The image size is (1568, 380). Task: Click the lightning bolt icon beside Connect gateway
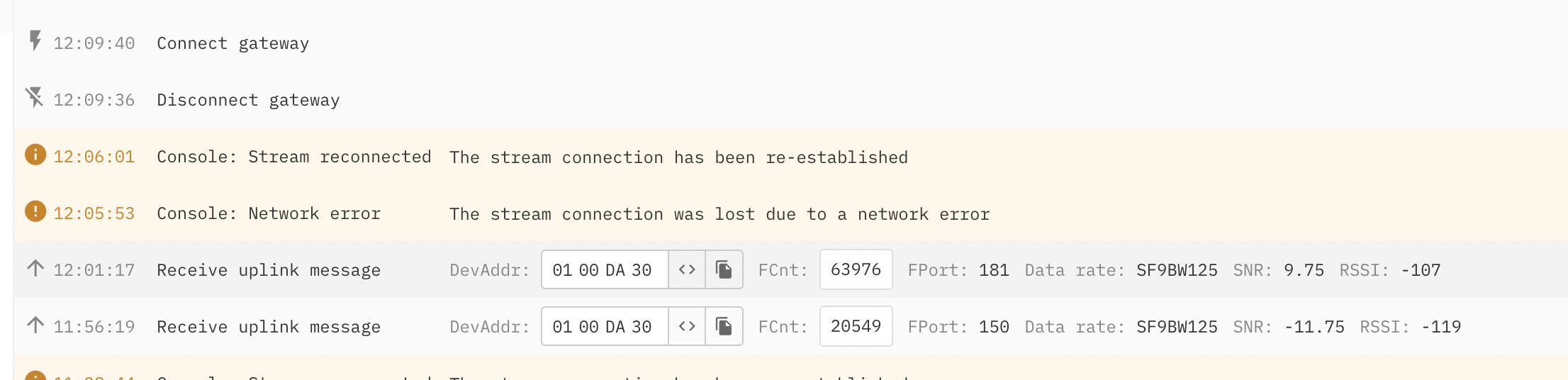point(35,41)
